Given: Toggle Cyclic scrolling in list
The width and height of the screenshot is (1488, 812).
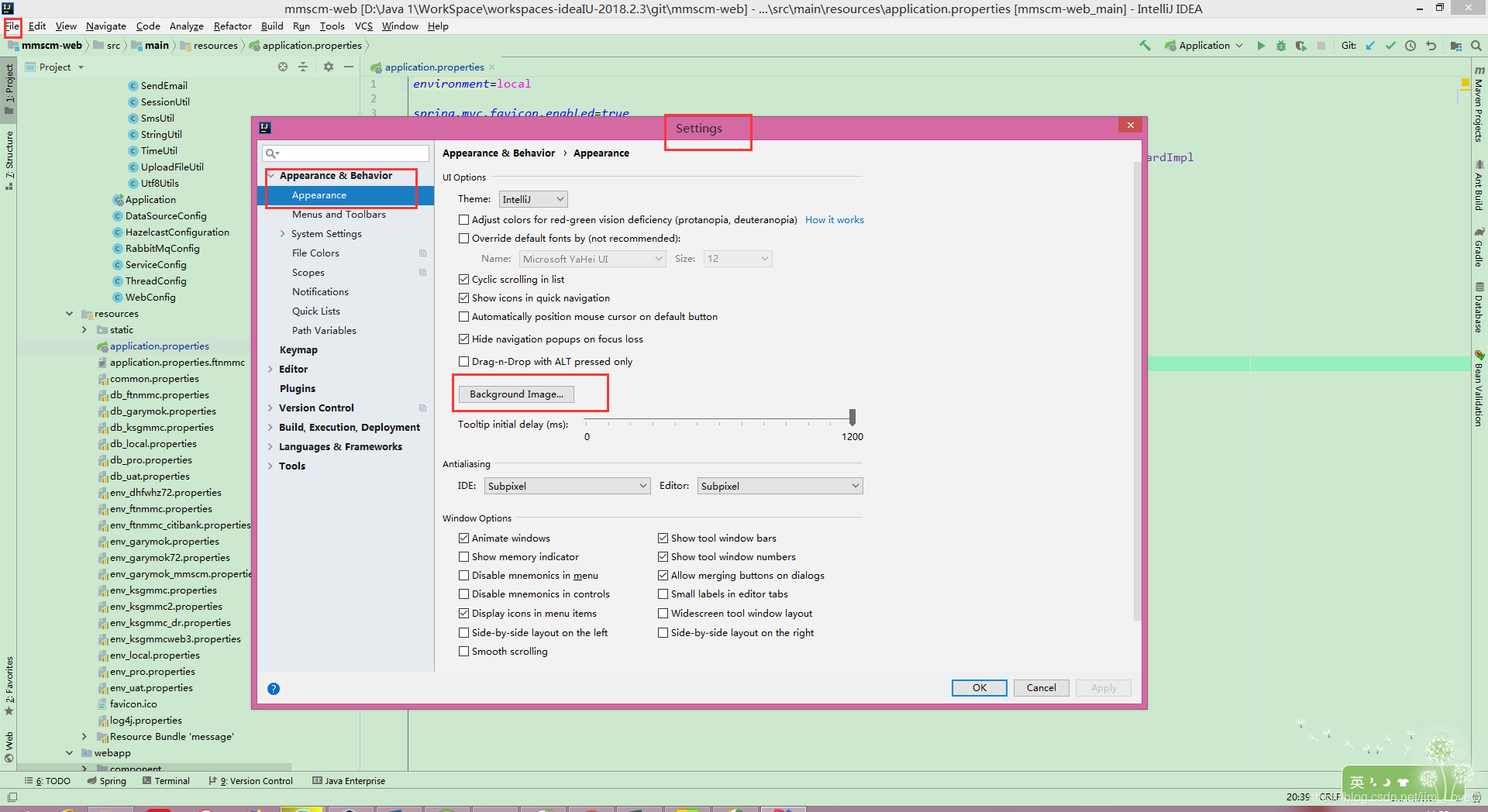Looking at the screenshot, I should (x=463, y=280).
